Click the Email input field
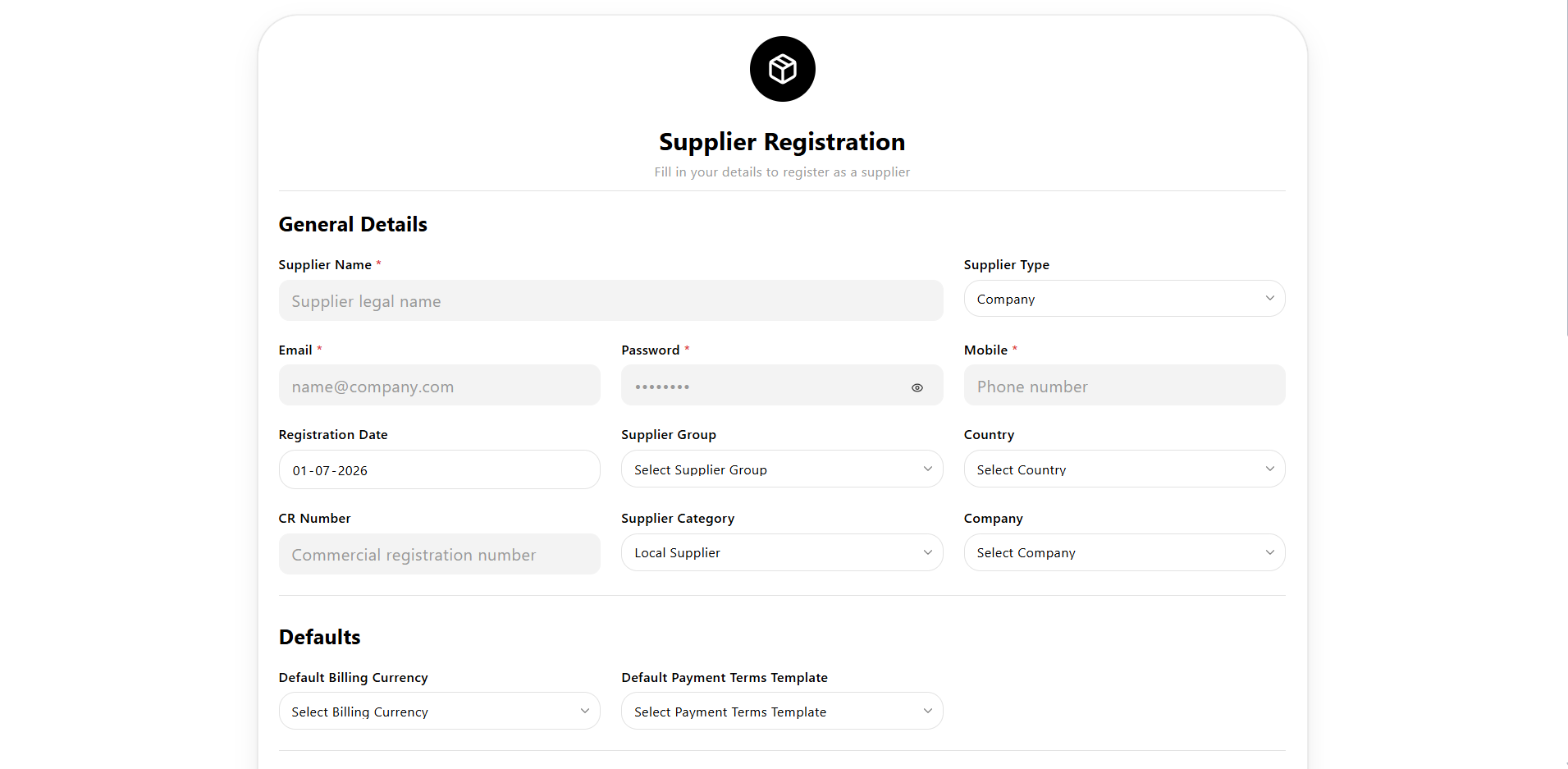Screen dimensions: 1568x769 click(x=440, y=386)
